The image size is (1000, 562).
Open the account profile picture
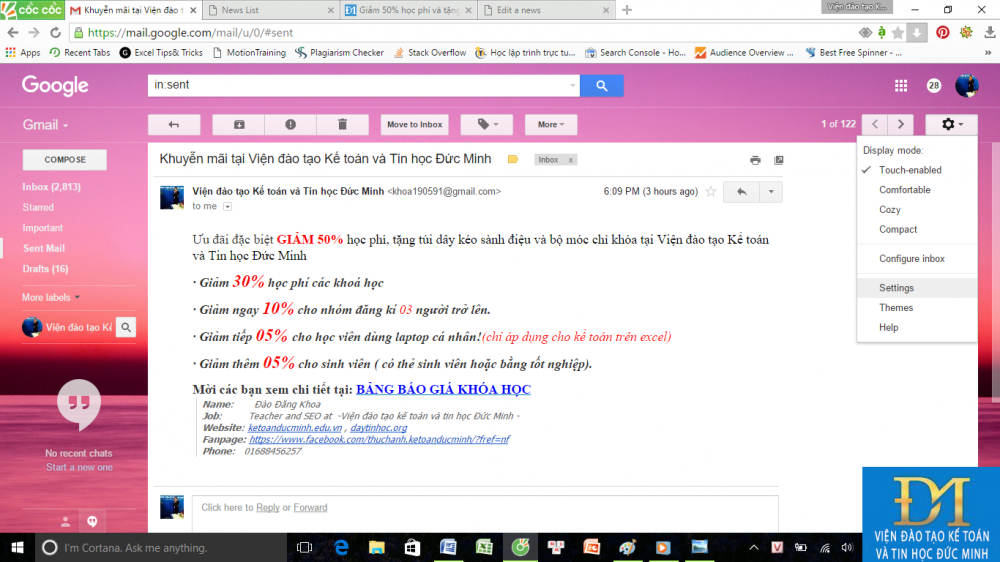967,85
